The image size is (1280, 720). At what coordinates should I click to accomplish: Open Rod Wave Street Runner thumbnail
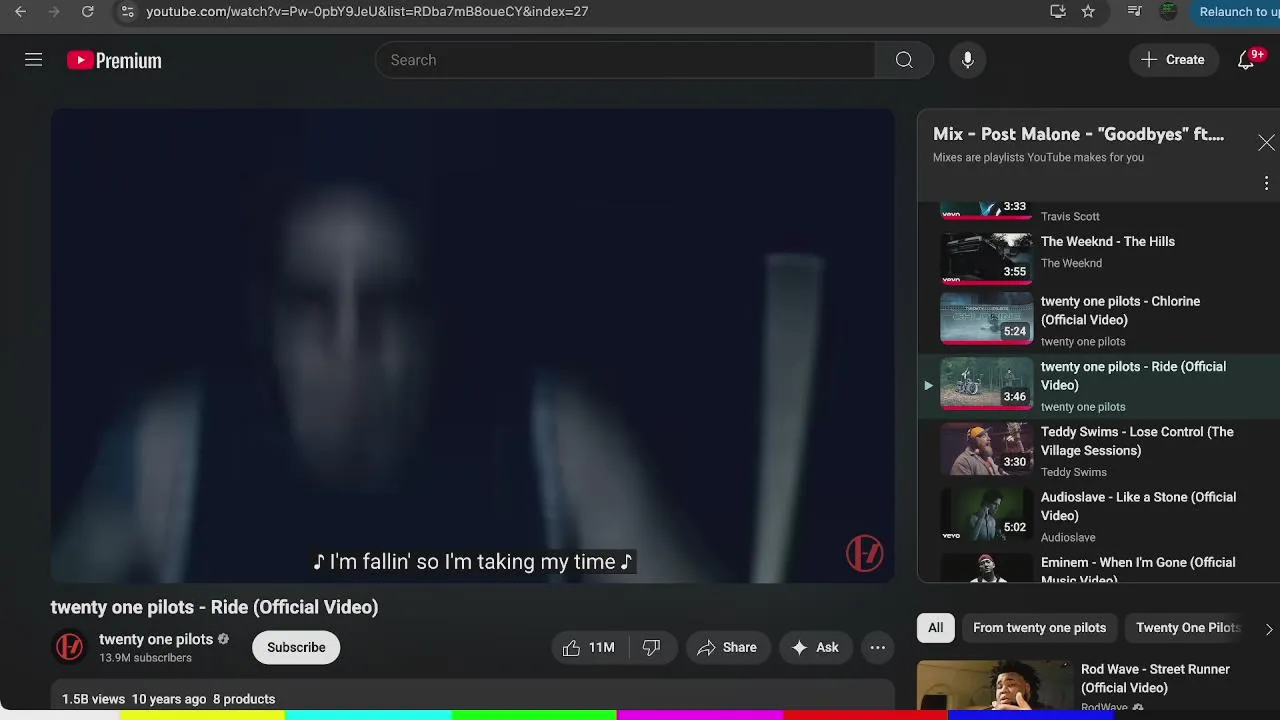coord(995,685)
